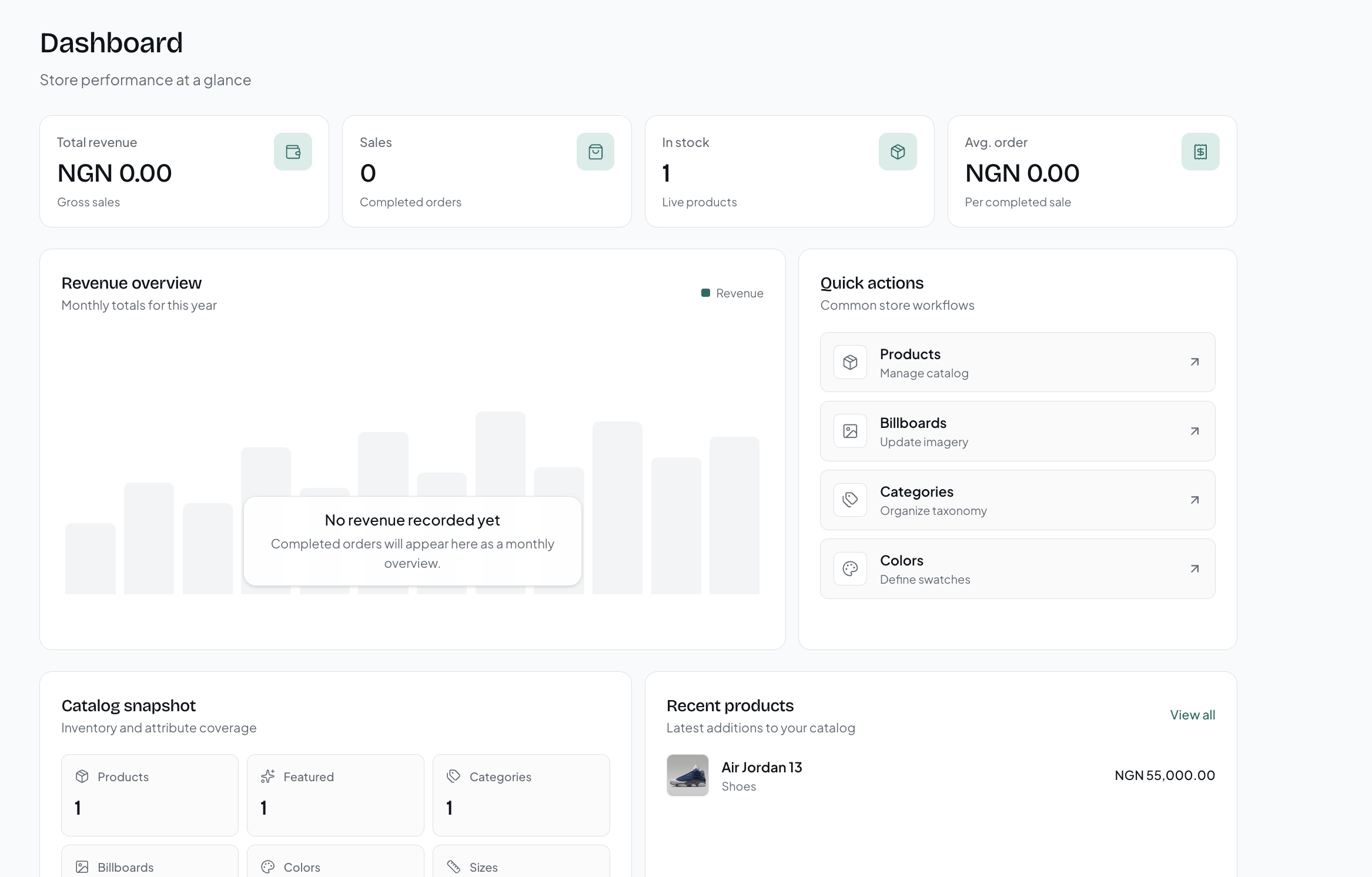Click the Revenue legend color marker

(x=705, y=293)
